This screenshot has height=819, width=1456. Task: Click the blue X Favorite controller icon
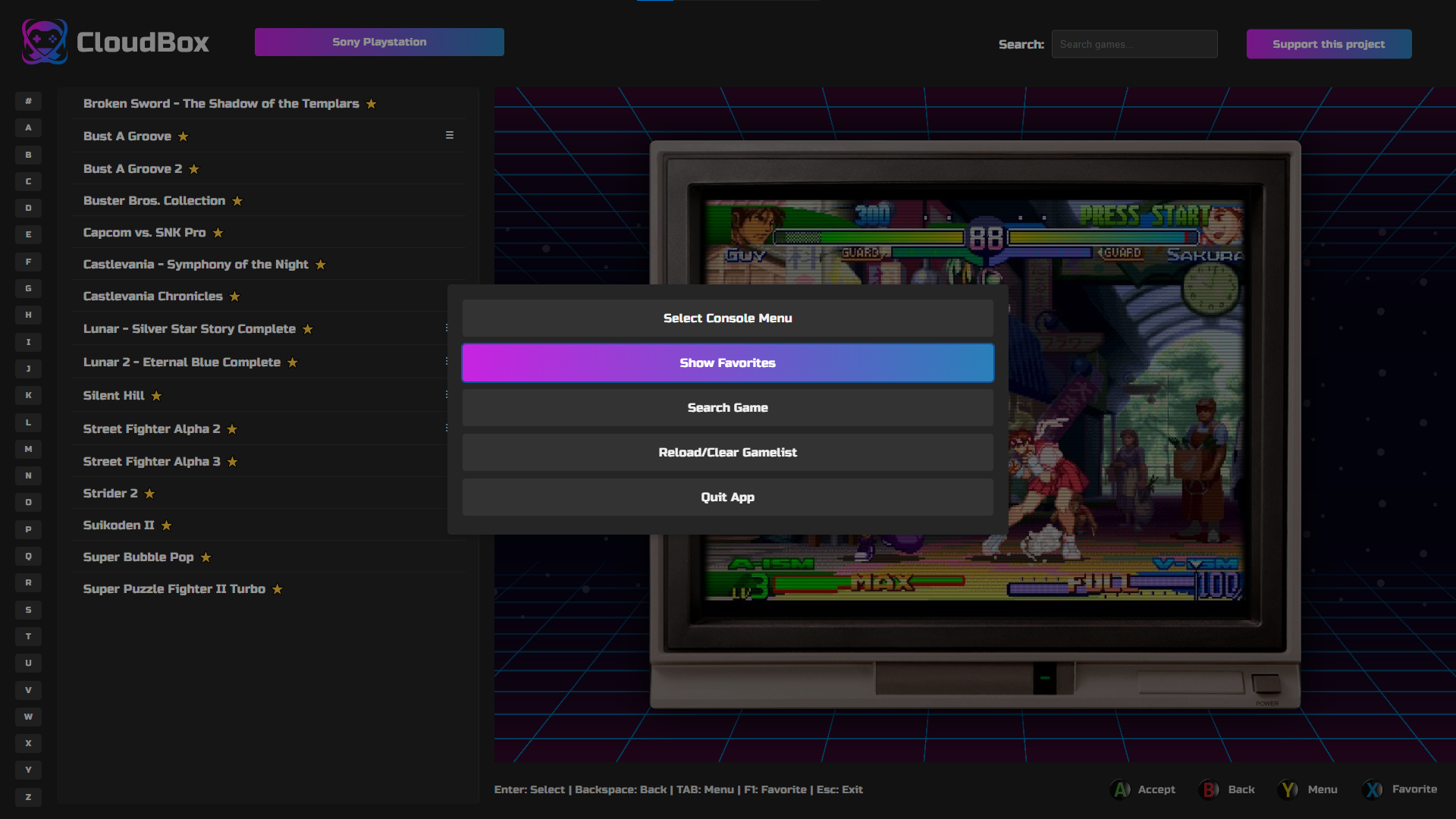(1373, 789)
